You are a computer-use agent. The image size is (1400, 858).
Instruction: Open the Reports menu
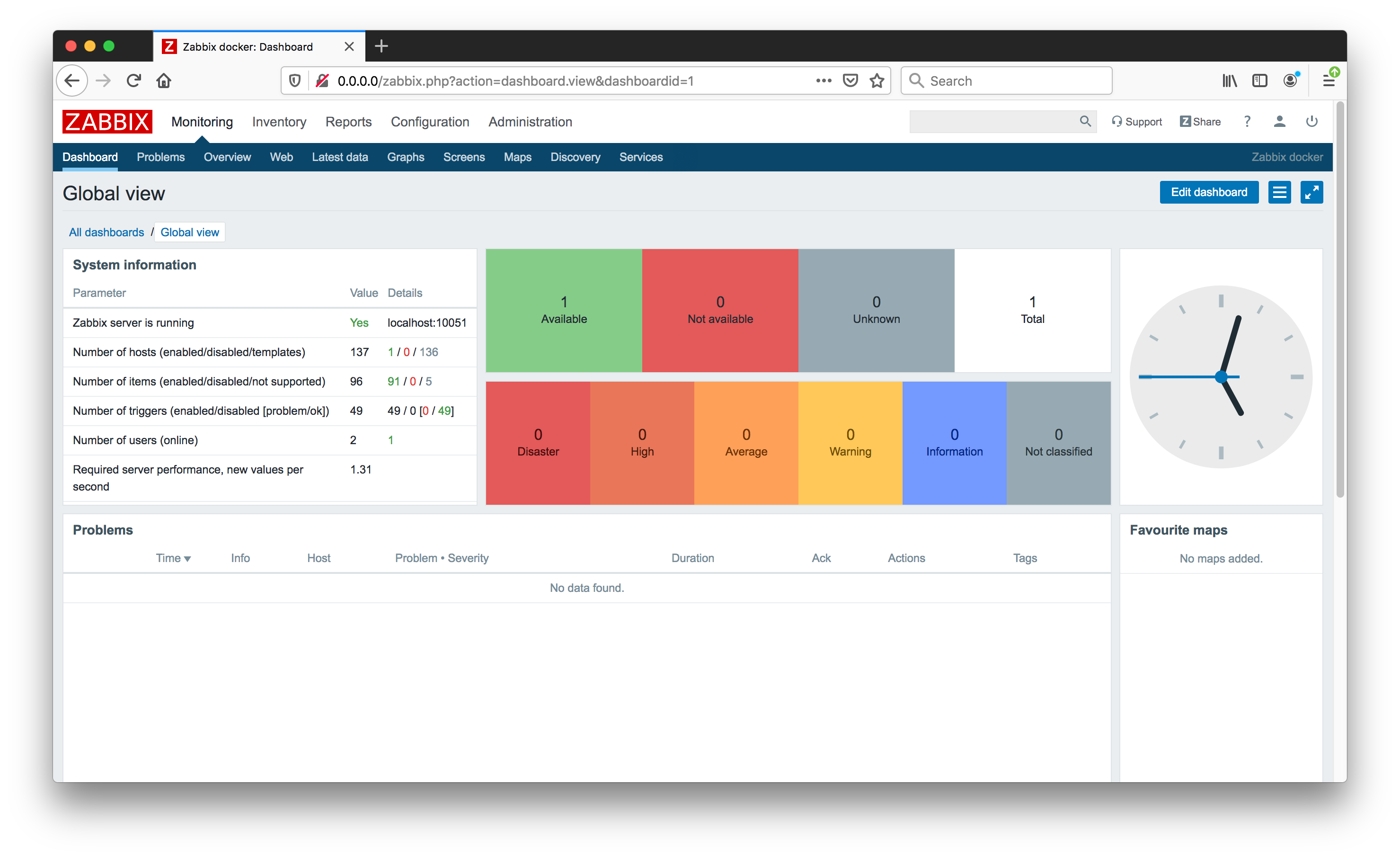pos(348,122)
